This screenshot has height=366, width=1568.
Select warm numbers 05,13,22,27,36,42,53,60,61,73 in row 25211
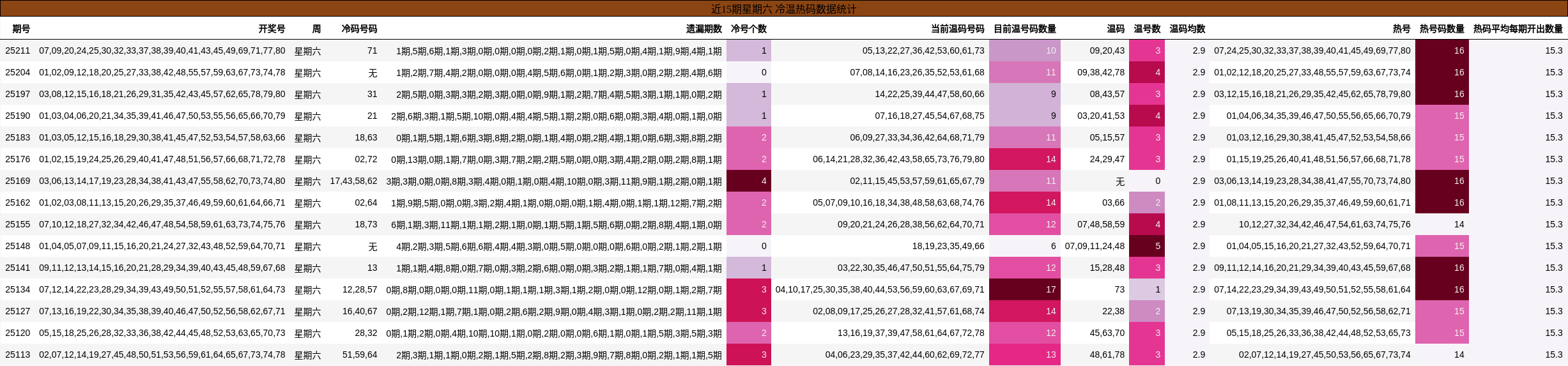click(923, 50)
